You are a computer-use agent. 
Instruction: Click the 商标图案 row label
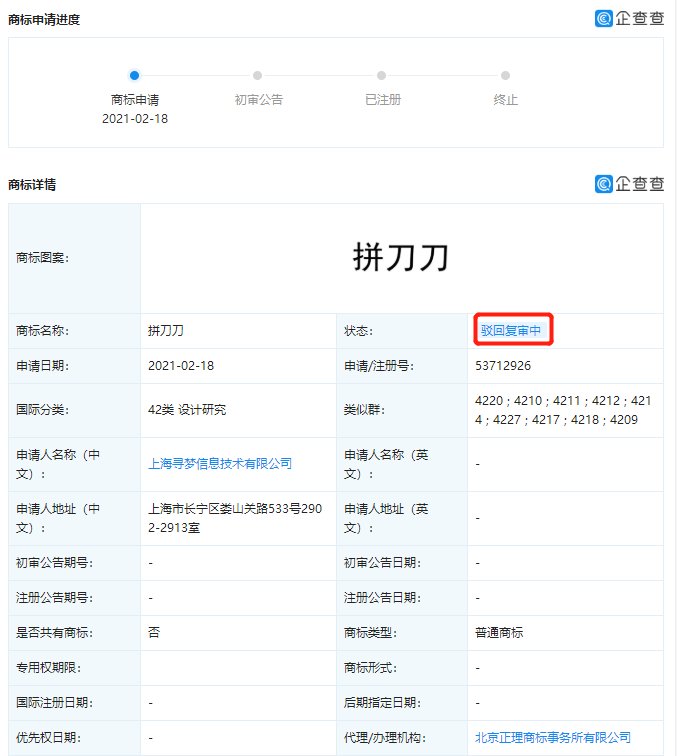[x=42, y=257]
